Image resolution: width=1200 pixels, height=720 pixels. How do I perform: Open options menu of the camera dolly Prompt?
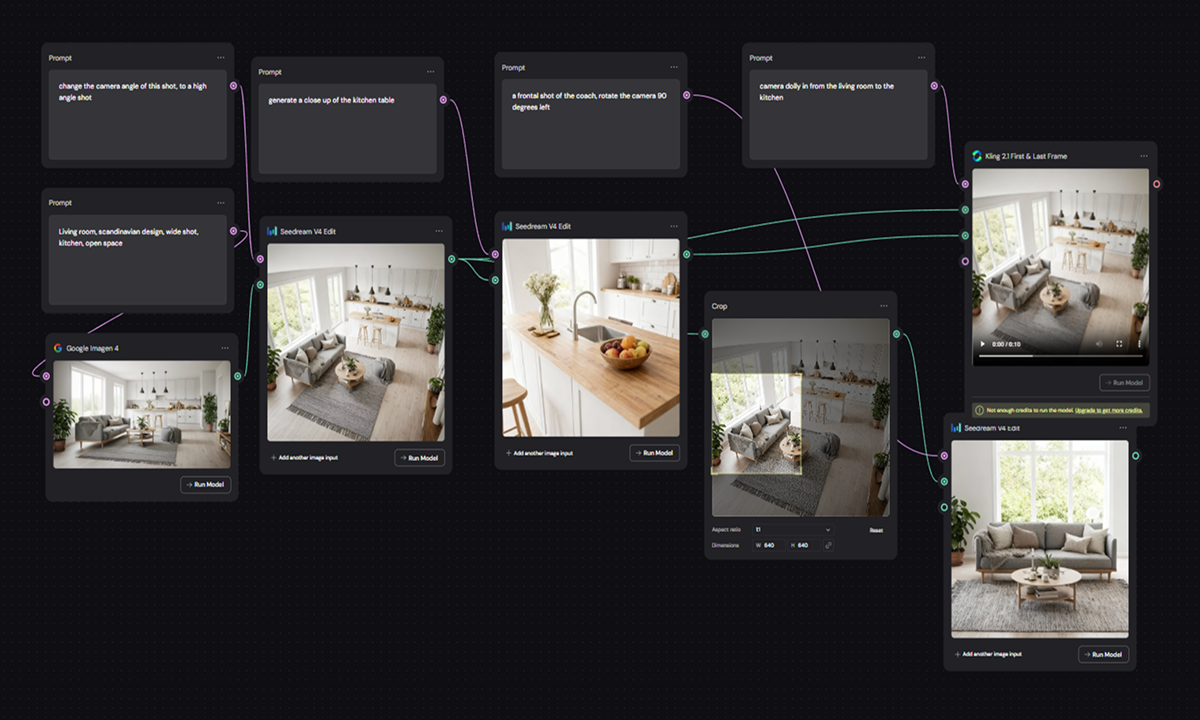pyautogui.click(x=921, y=58)
